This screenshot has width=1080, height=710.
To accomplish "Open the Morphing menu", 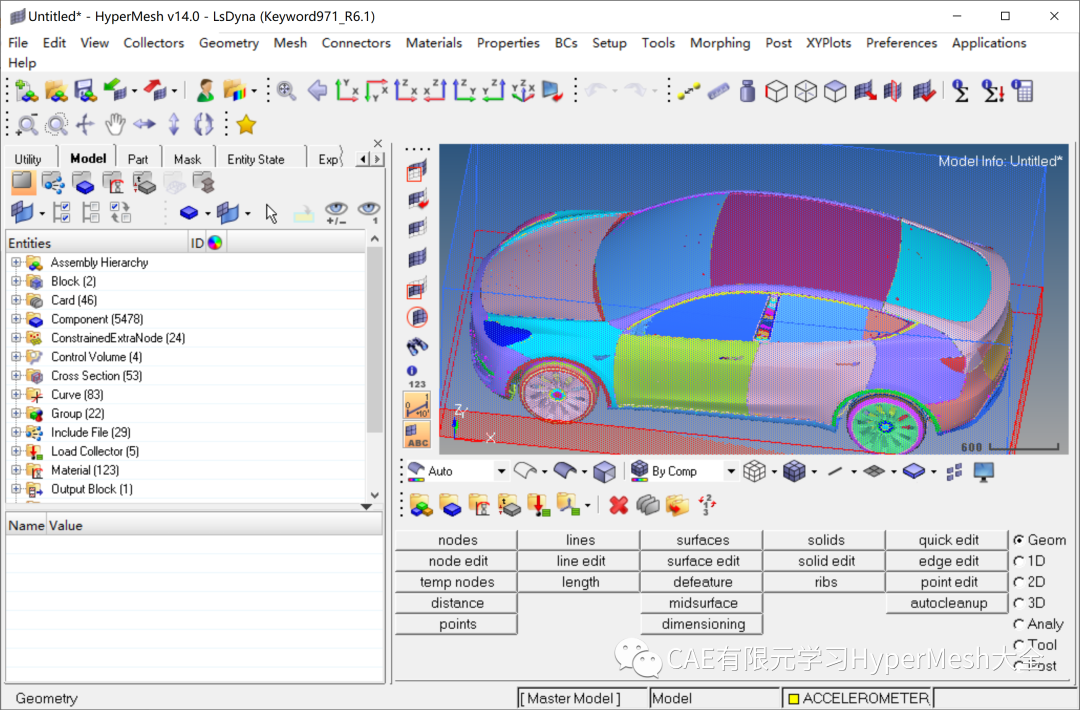I will pyautogui.click(x=720, y=43).
